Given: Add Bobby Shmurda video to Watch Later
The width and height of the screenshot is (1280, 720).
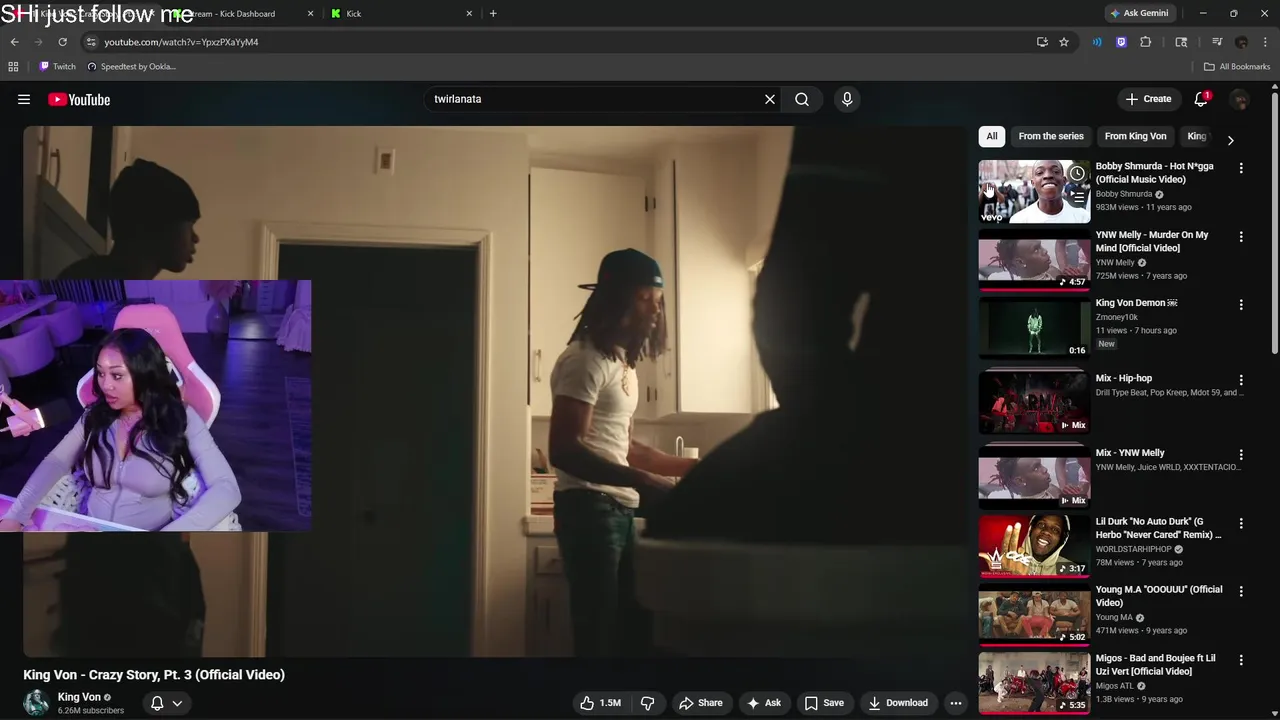Looking at the screenshot, I should (x=1077, y=174).
